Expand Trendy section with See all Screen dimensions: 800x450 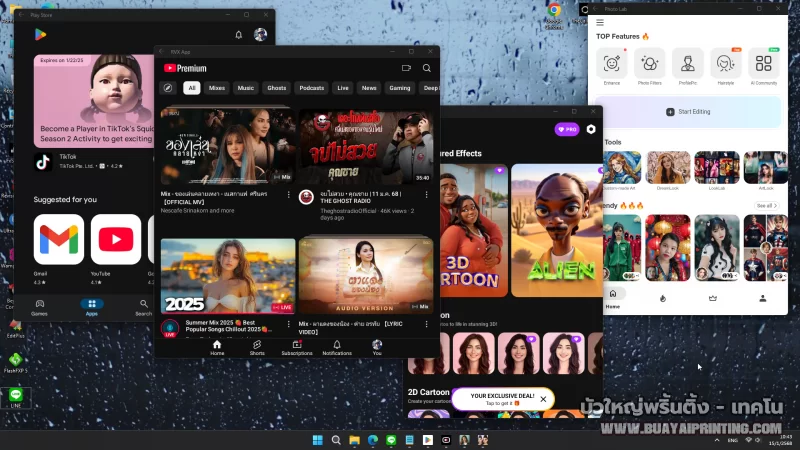[x=766, y=205]
